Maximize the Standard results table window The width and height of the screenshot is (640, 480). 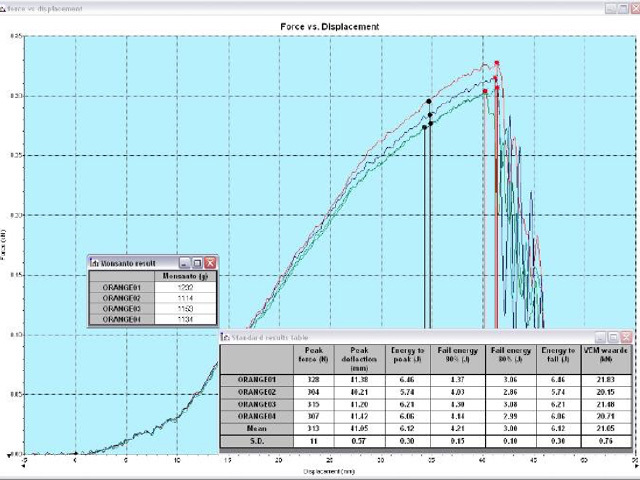pyautogui.click(x=614, y=338)
